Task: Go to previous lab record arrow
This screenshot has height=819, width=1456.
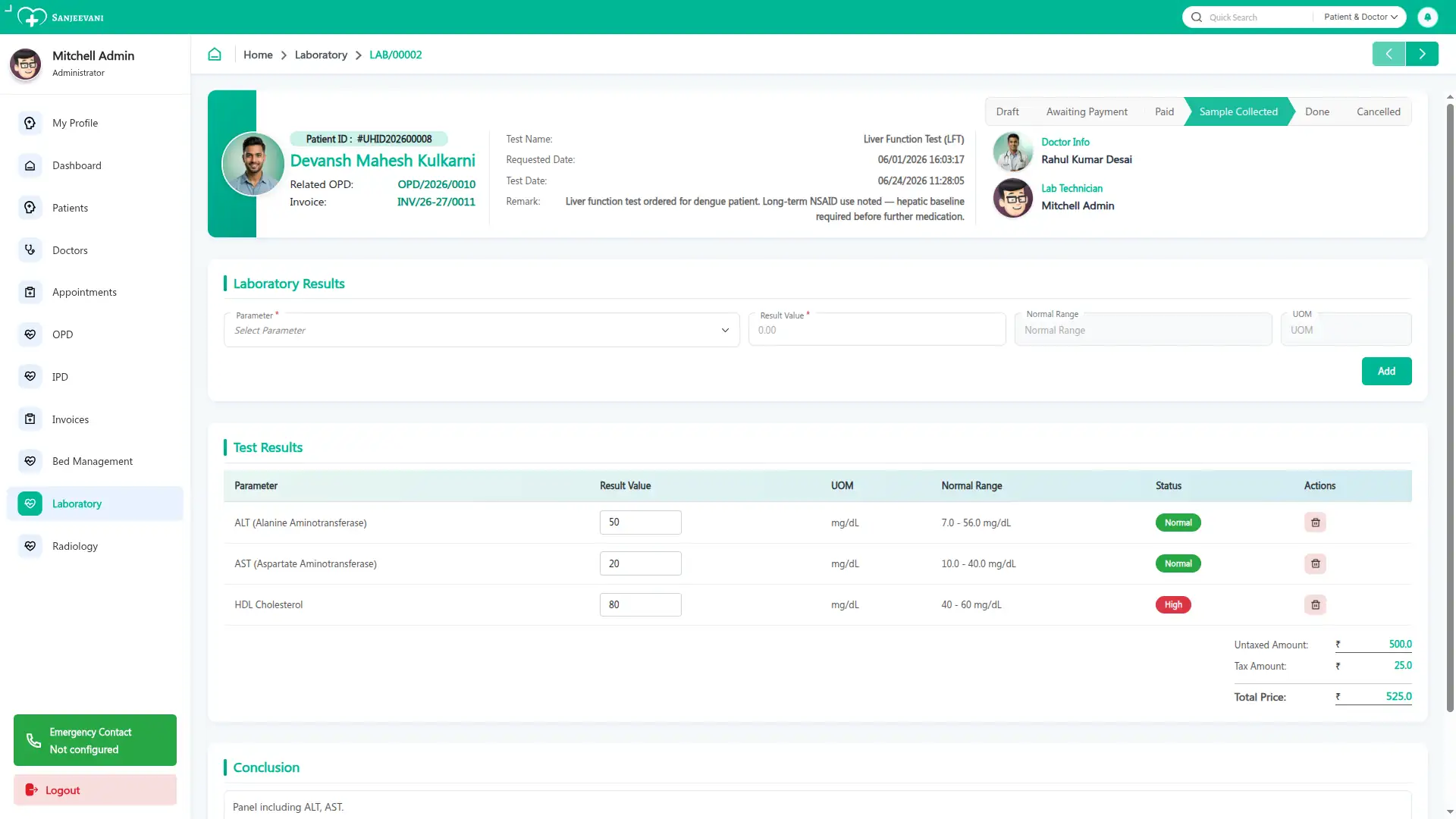Action: tap(1389, 54)
